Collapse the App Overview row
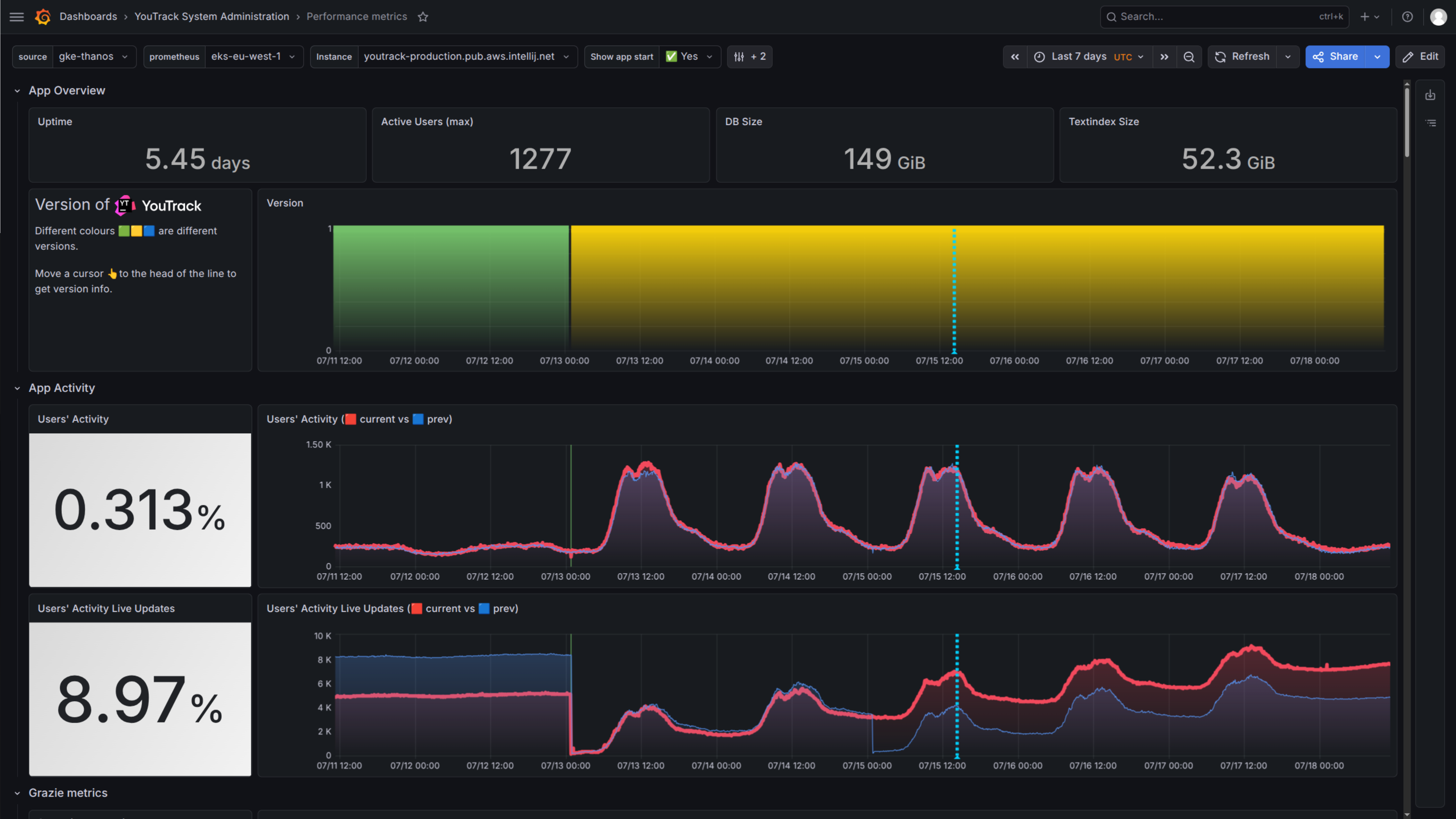1456x819 pixels. (x=17, y=90)
